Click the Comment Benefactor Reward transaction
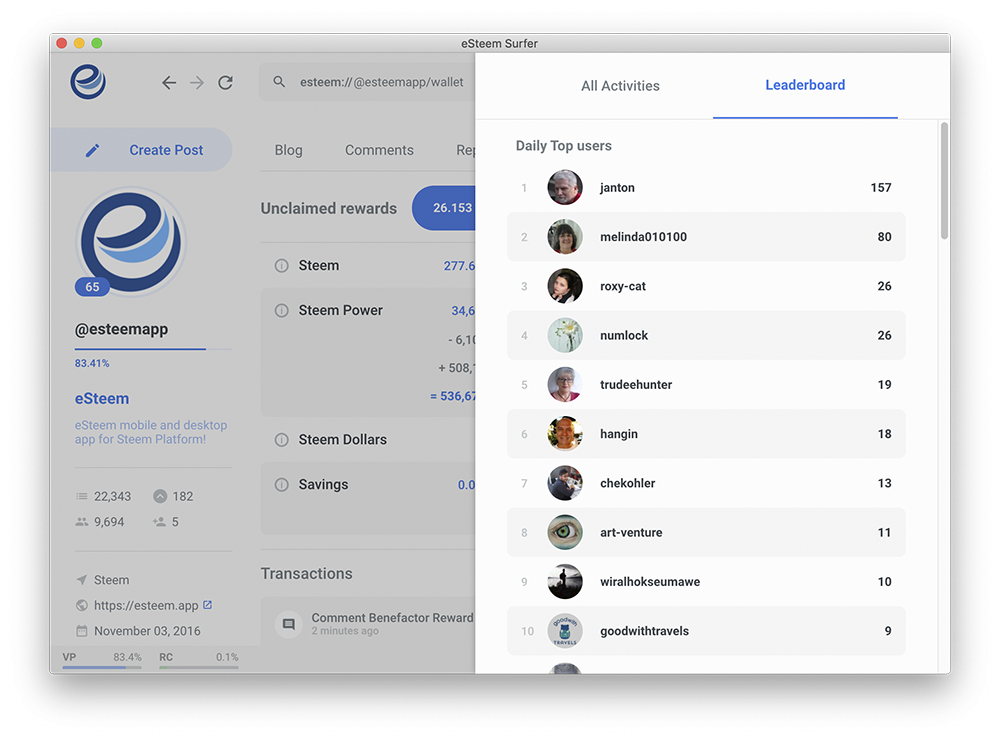Image resolution: width=1000 pixels, height=739 pixels. coord(368,624)
